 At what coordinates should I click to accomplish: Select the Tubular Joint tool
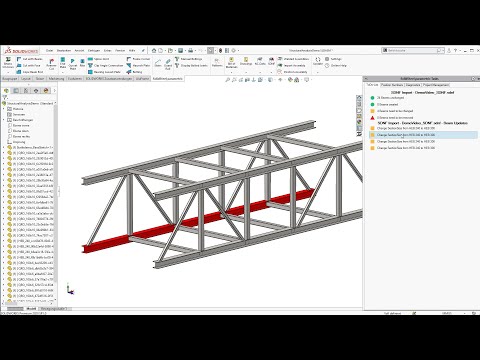point(99,59)
